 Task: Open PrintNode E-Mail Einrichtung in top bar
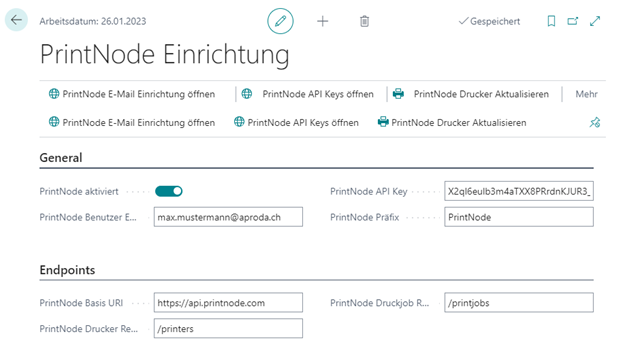click(x=132, y=94)
